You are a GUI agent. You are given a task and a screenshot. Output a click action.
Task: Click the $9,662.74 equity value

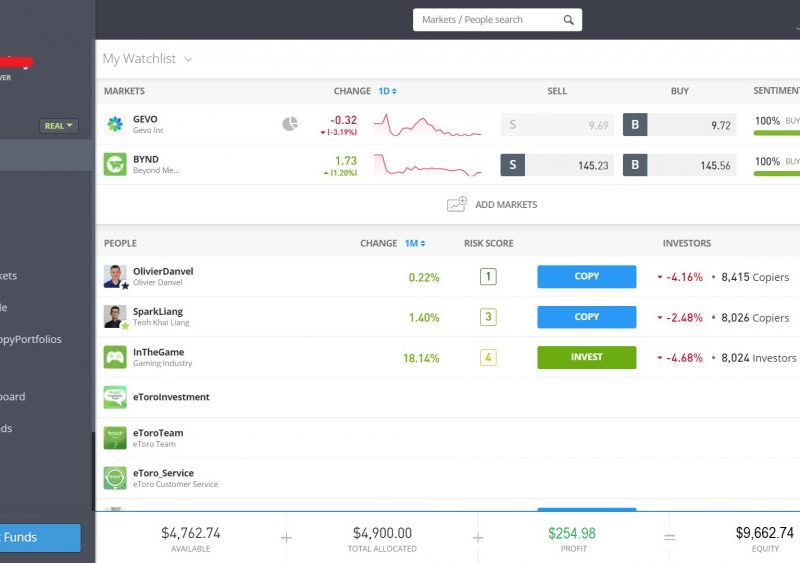pos(765,533)
